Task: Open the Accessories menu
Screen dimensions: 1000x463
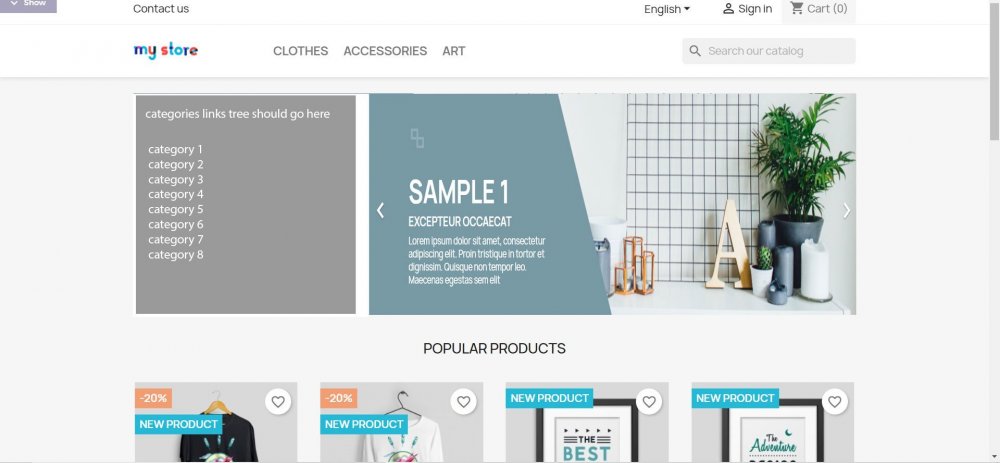Action: click(385, 51)
